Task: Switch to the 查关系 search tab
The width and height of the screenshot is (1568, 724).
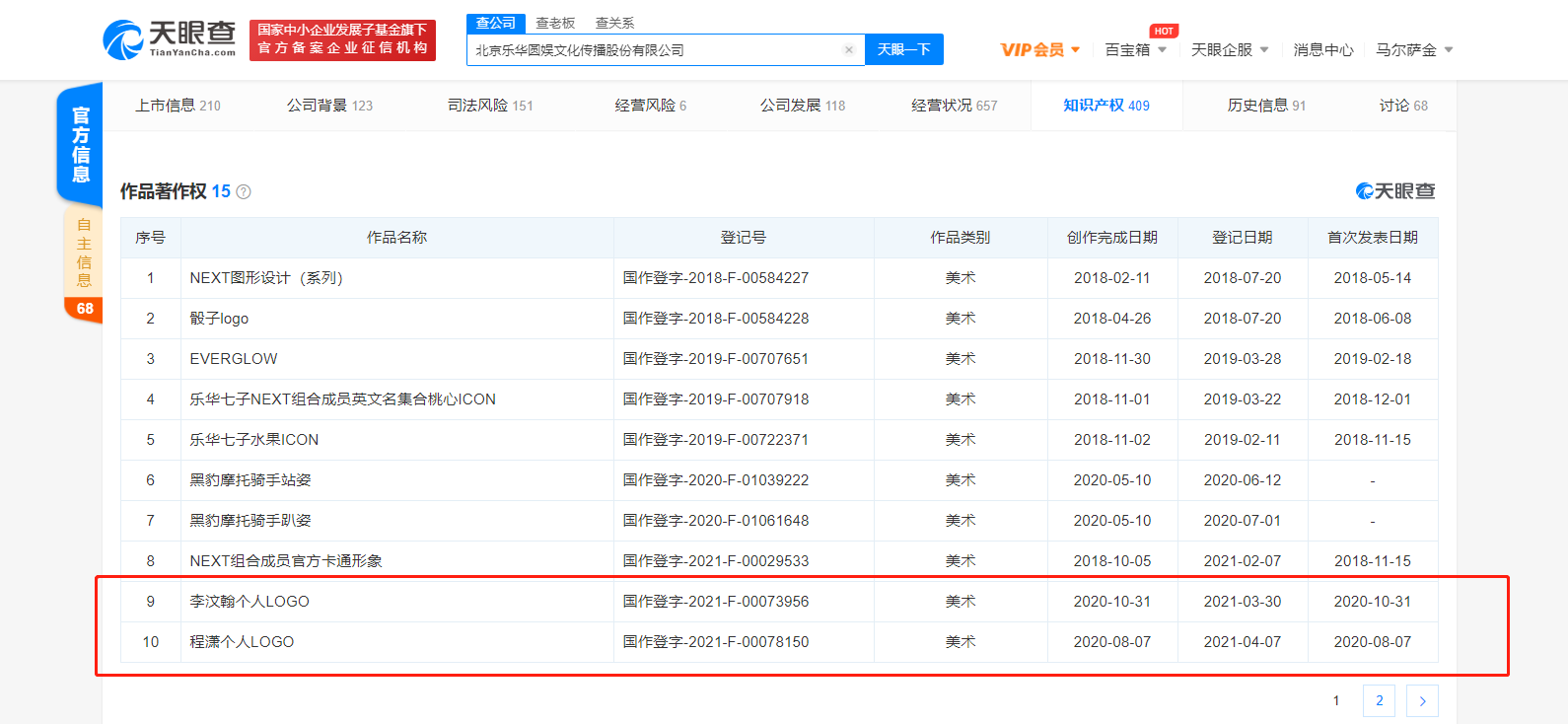Action: [x=615, y=23]
